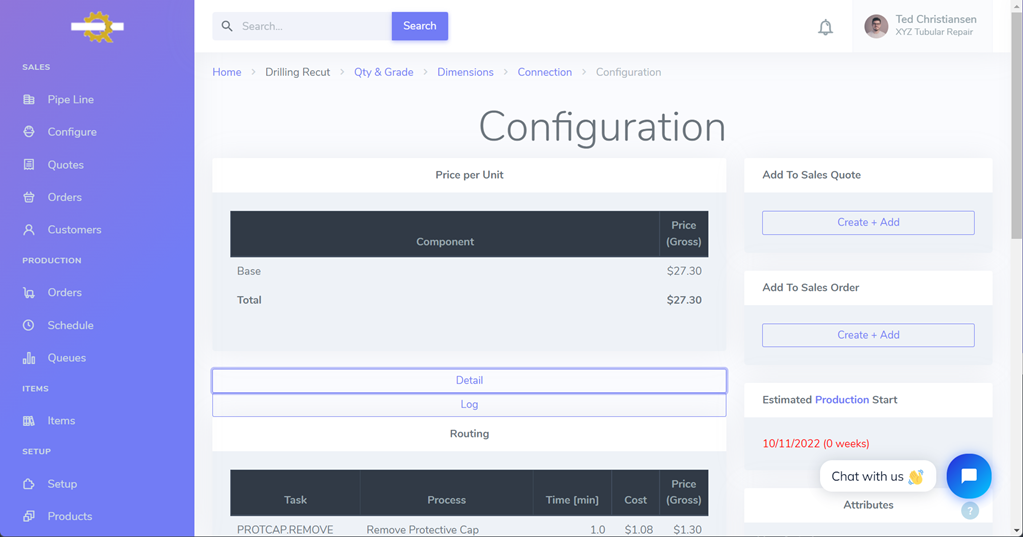1023x537 pixels.
Task: Click the Pipe Line sidebar icon
Action: click(x=29, y=100)
